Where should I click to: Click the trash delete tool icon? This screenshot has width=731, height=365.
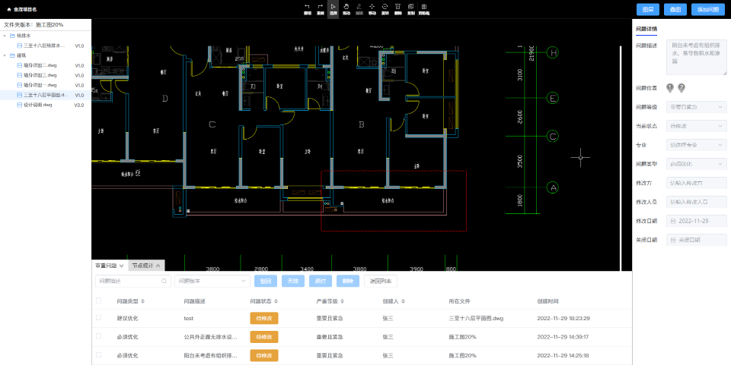[x=398, y=7]
